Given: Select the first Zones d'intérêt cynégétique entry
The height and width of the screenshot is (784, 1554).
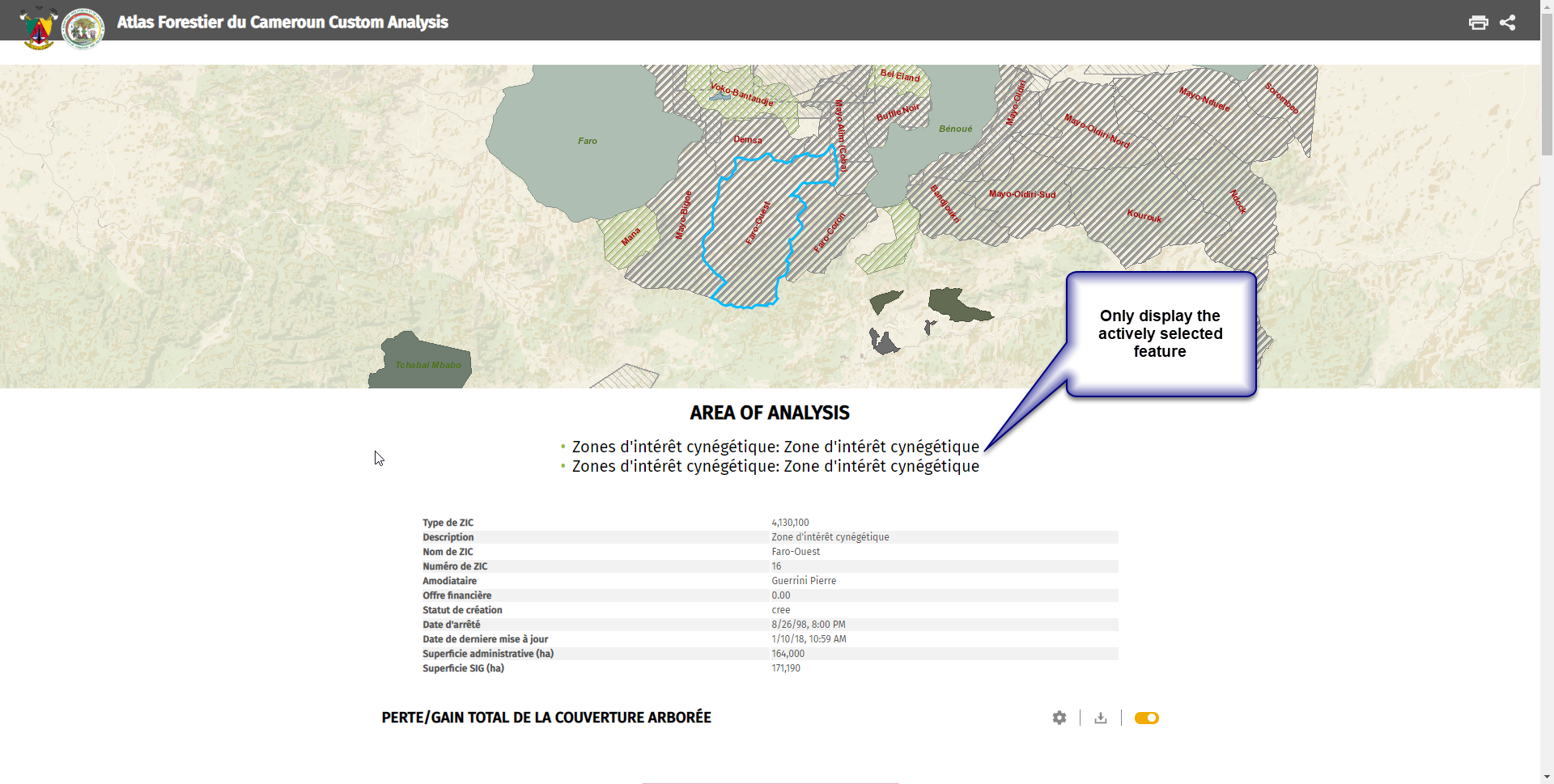Looking at the screenshot, I should pyautogui.click(x=775, y=446).
